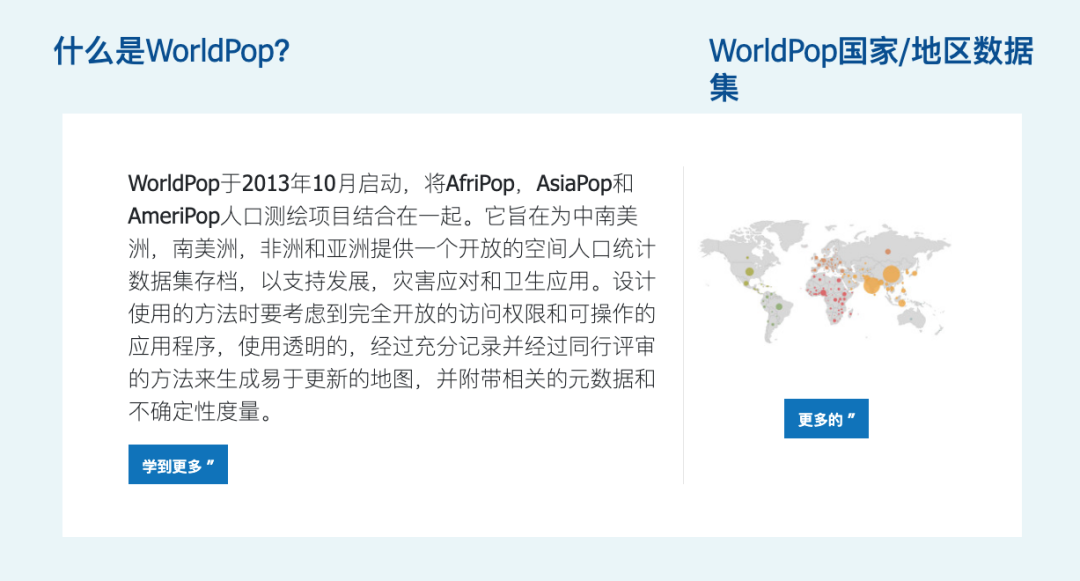Click the 更多的 button under the map
Image resolution: width=1080 pixels, height=581 pixels.
click(x=826, y=419)
